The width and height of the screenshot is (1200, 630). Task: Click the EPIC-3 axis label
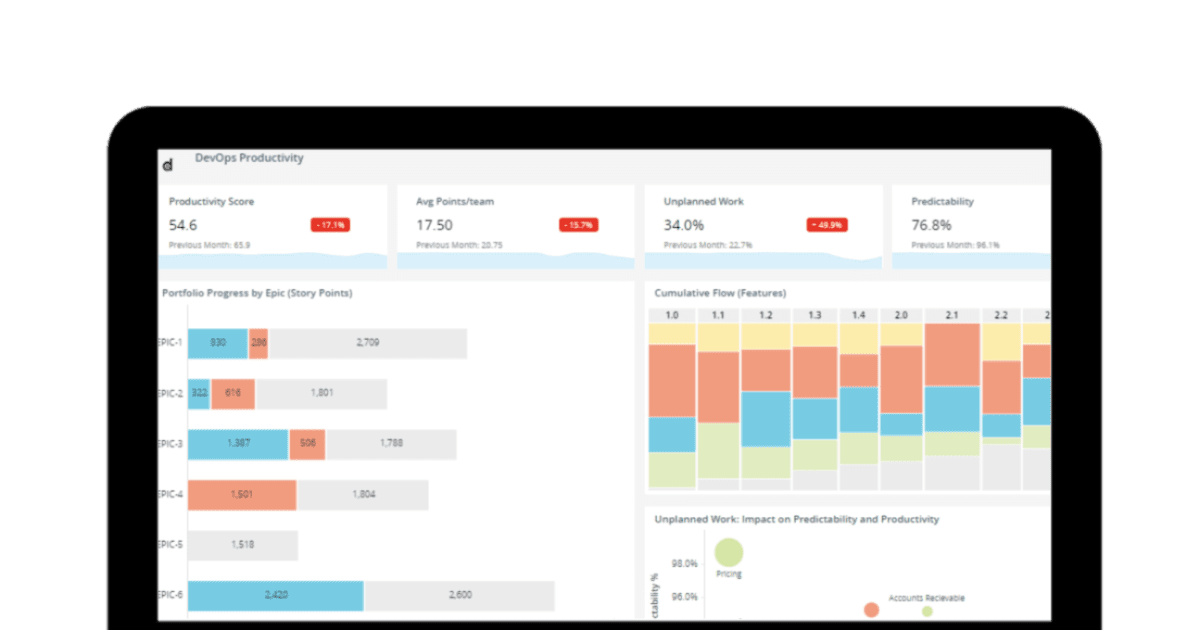(x=168, y=443)
